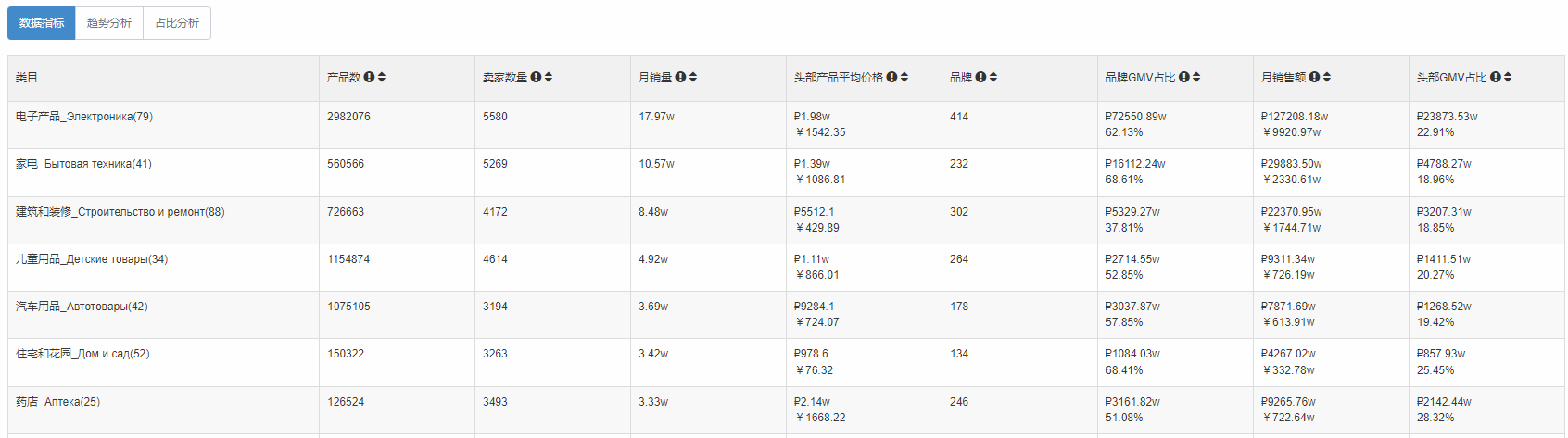Viewport: 1568px width, 438px height.
Task: Click the 类目 column header
Action: (27, 78)
